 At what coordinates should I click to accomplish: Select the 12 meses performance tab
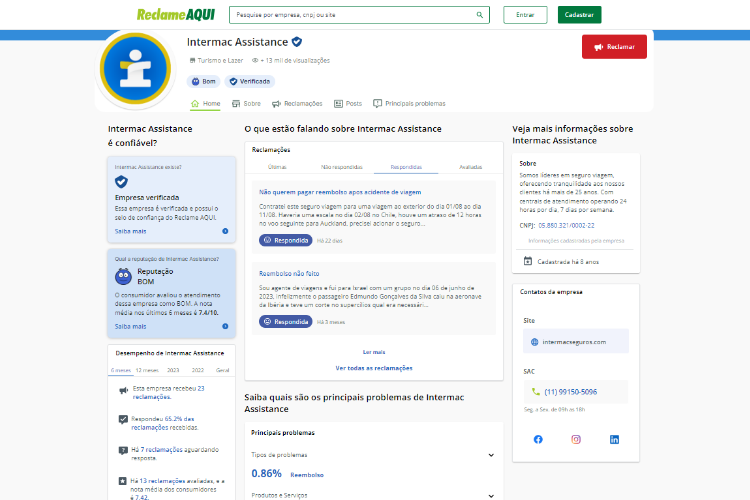(147, 370)
